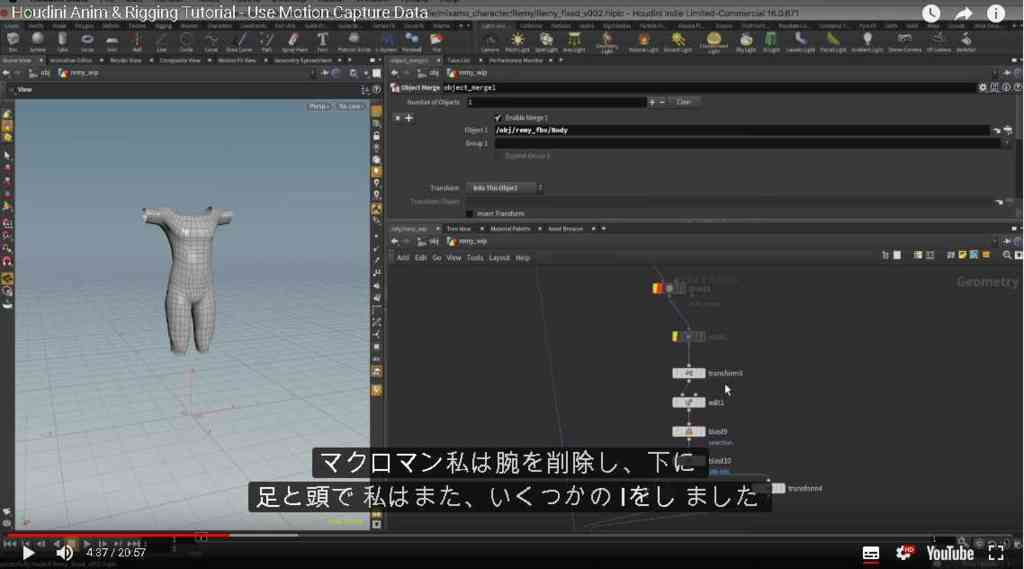The image size is (1024, 569).
Task: Open the Transform 'Into This Object' dropdown
Action: 504,188
